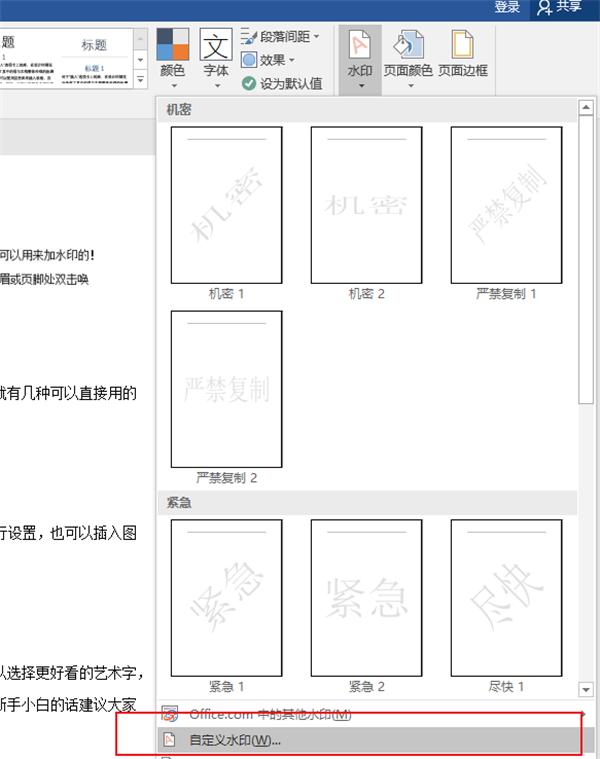Viewport: 600px width, 759px height.
Task: Click the 段落间距 paragraph spacing icon
Action: pos(249,36)
